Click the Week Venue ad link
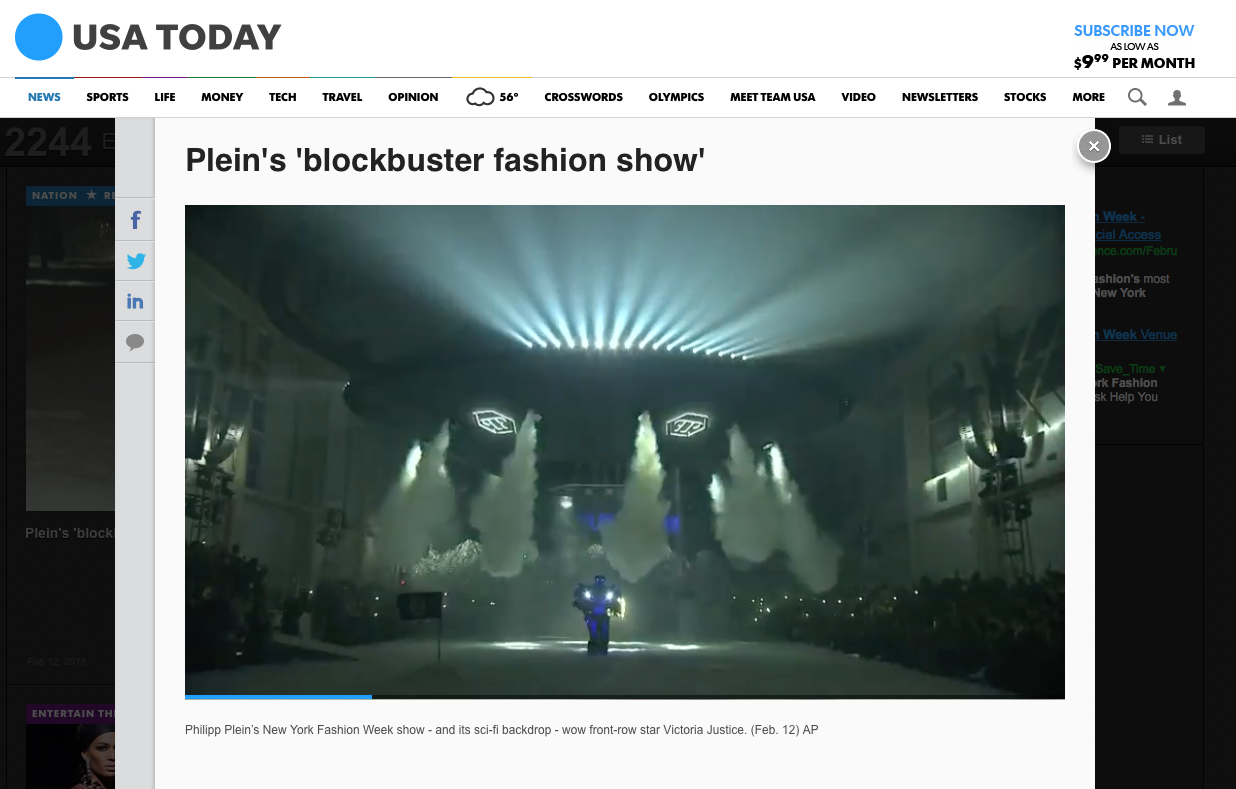This screenshot has height=789, width=1236. pyautogui.click(x=1137, y=335)
